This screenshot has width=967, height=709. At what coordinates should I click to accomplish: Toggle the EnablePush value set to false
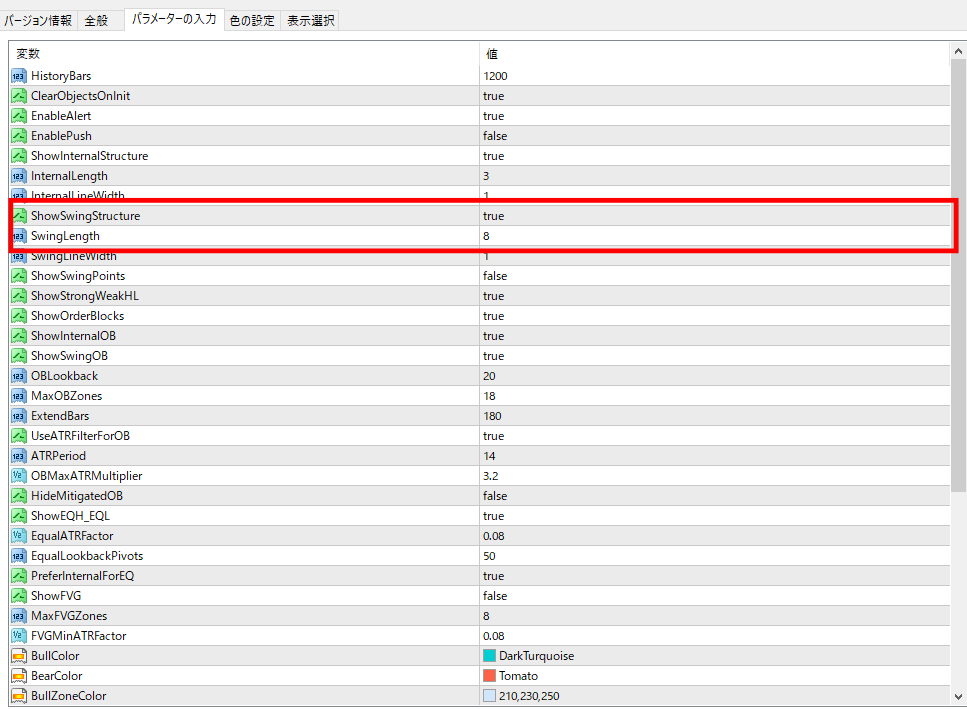(x=494, y=136)
